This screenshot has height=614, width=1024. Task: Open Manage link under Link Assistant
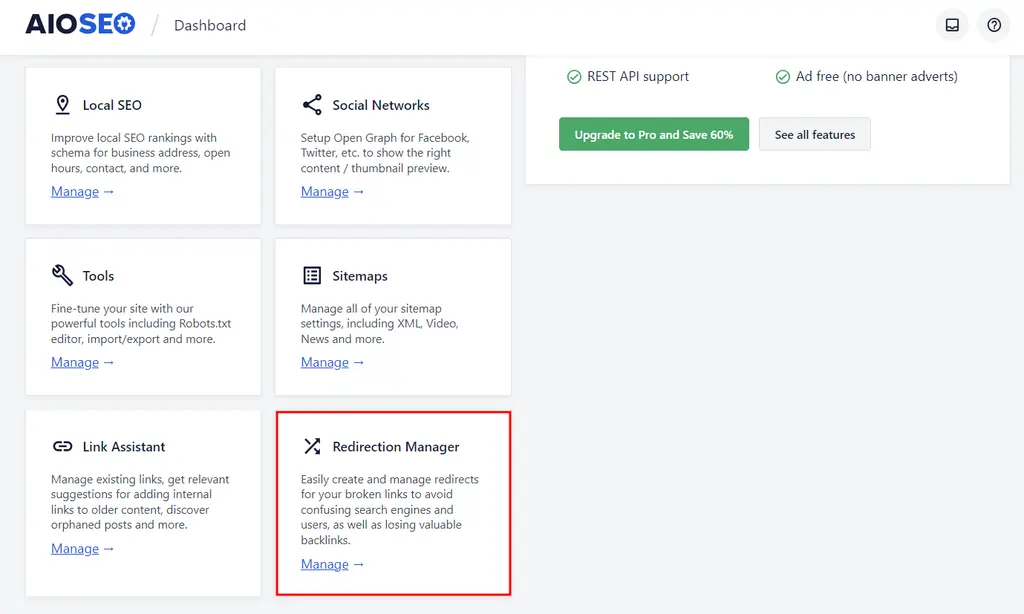click(75, 549)
